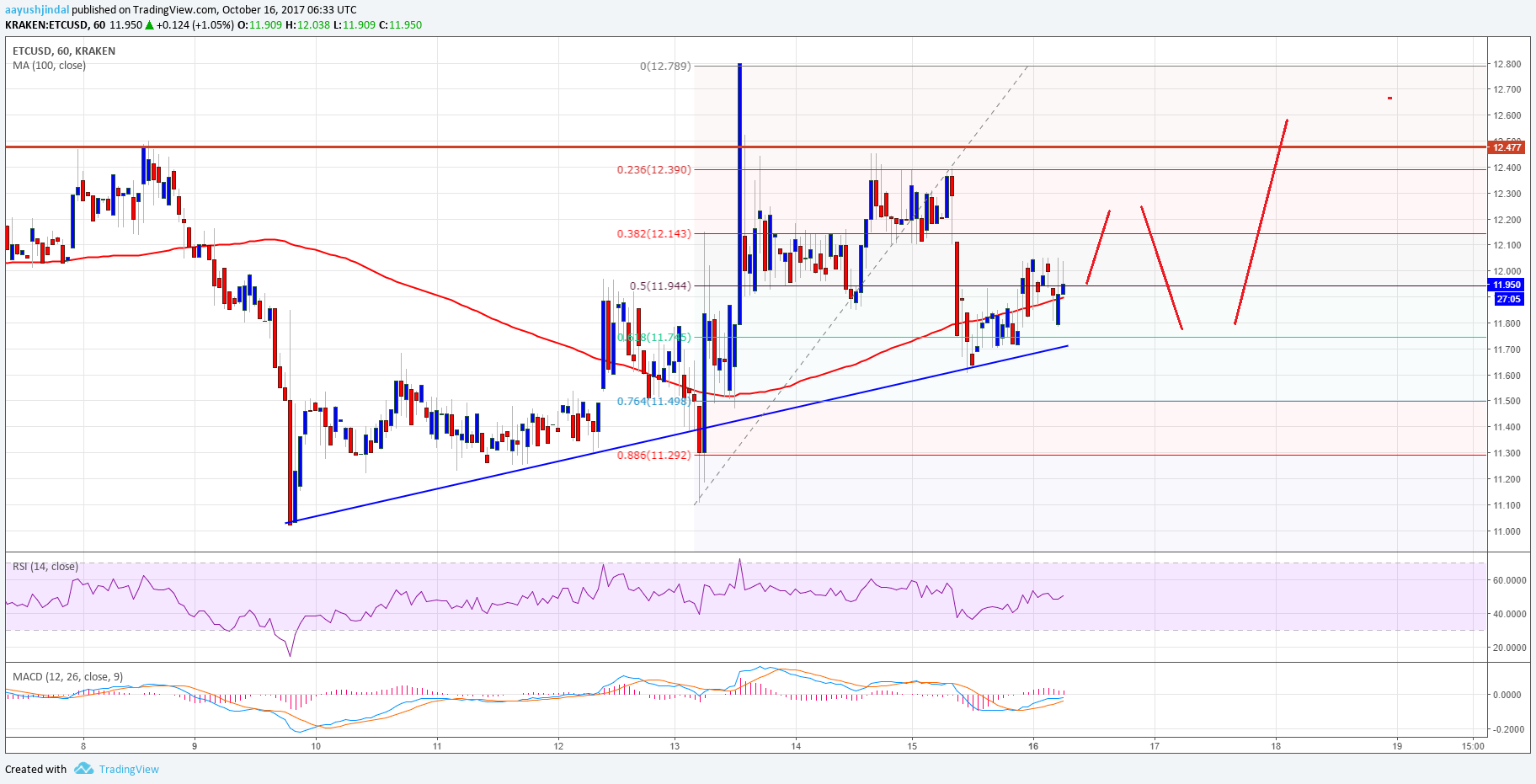Select the ETCUSD, 60, KRAKEN chart title
This screenshot has width=1536, height=784.
coord(64,51)
